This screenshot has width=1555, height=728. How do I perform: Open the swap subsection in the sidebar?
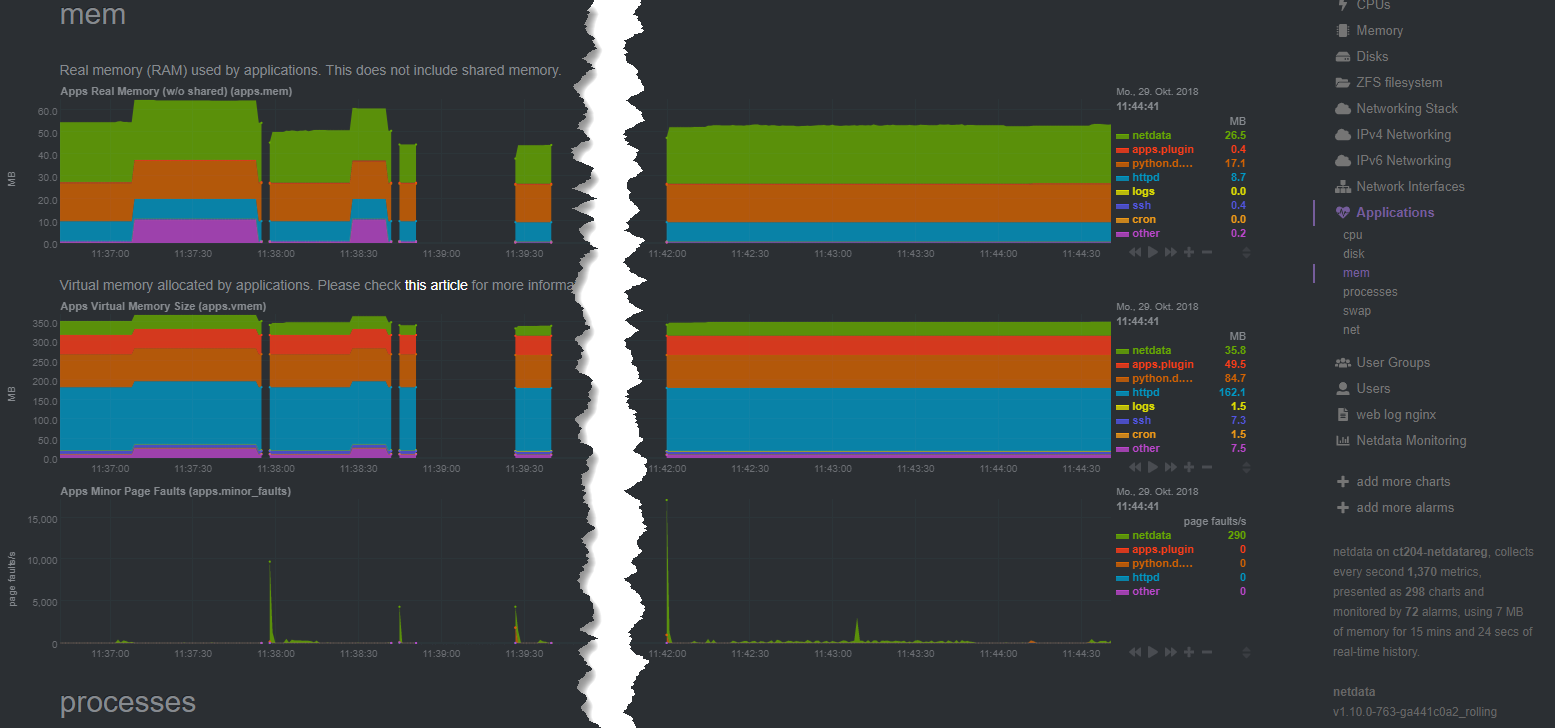[1357, 310]
